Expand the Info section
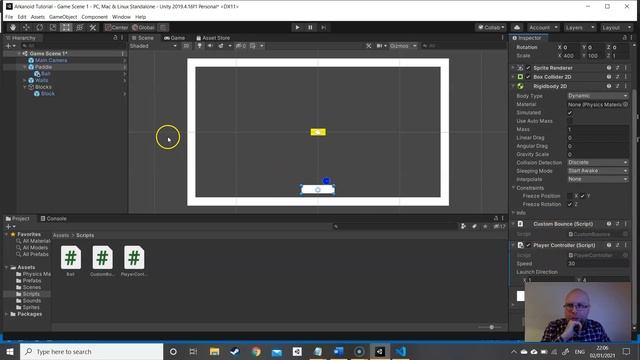This screenshot has width=640, height=360. pos(513,213)
